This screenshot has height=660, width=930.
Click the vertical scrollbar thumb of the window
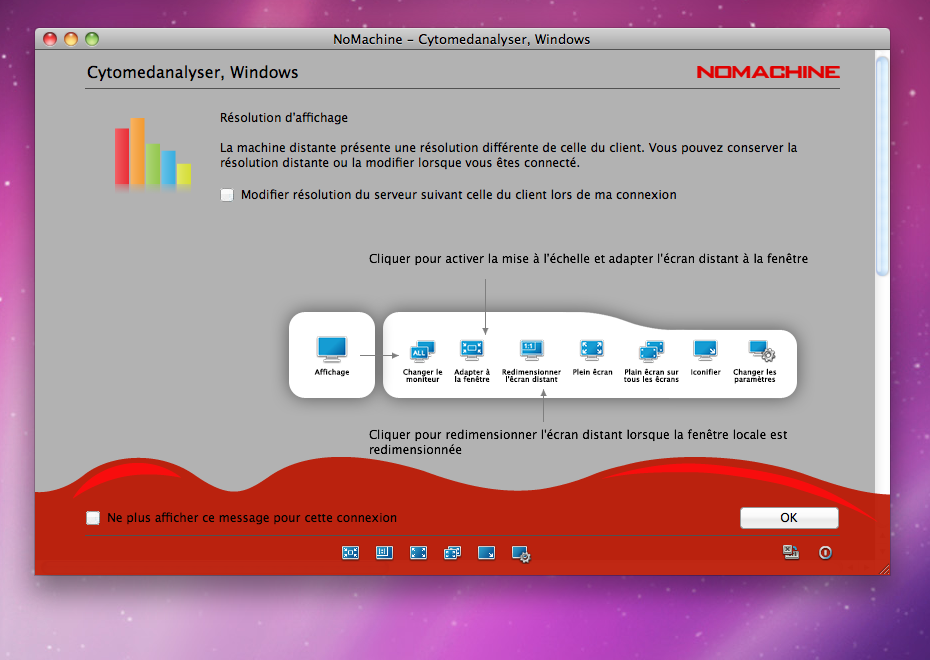coord(882,165)
